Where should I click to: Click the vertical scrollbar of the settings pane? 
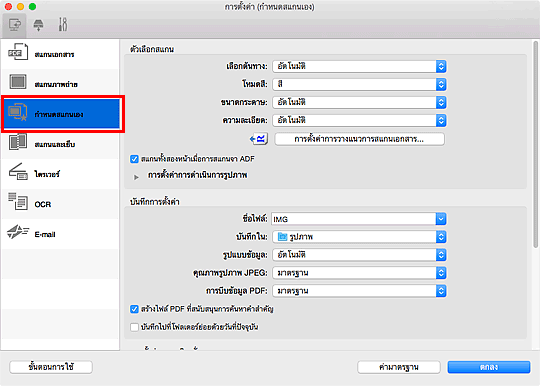click(x=535, y=145)
